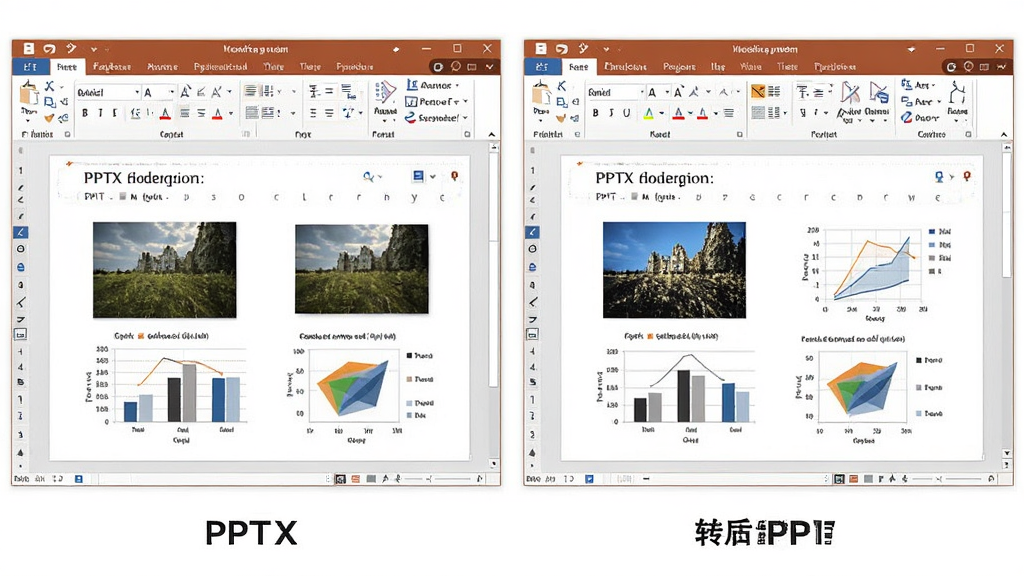Click the vertical scrollbar of the left PPTX window
This screenshot has height=576, width=1024.
pos(493,306)
